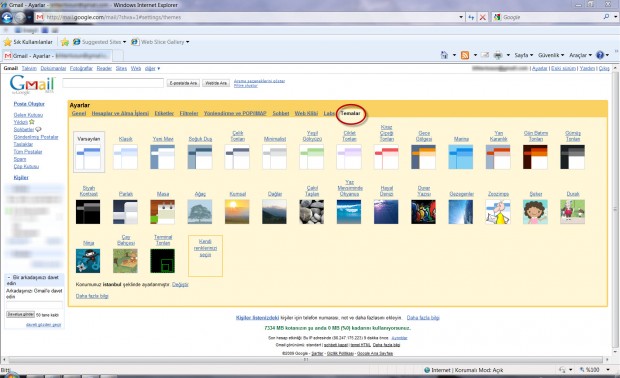This screenshot has height=378, width=620.
Task: Choose the black Terminal theme swatch
Action: (163, 261)
